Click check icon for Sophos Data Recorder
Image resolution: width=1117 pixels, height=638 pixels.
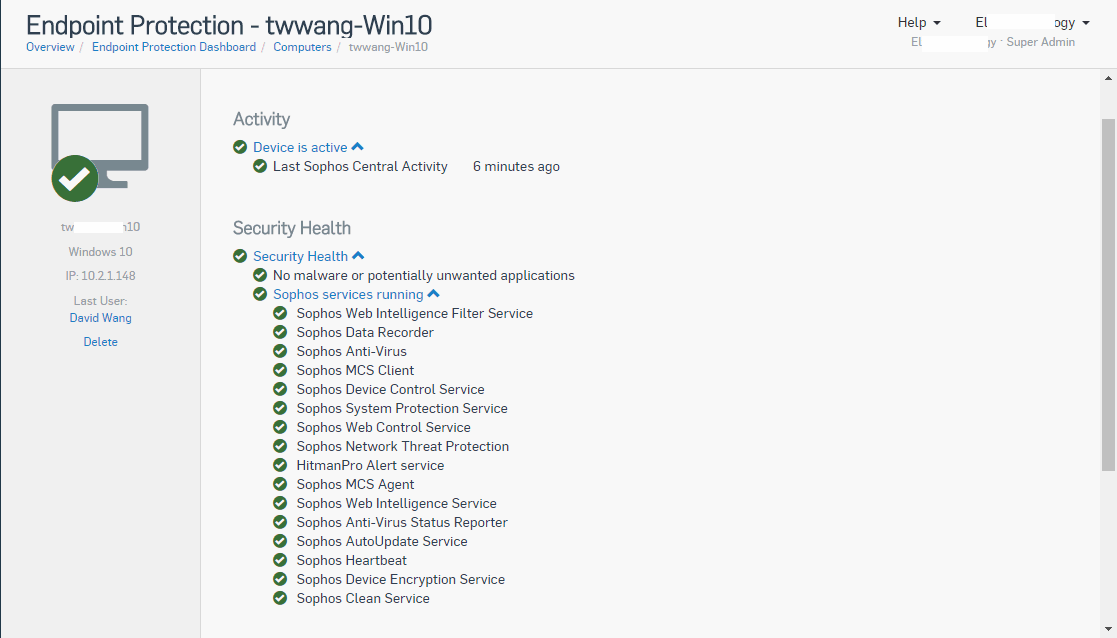(x=280, y=333)
